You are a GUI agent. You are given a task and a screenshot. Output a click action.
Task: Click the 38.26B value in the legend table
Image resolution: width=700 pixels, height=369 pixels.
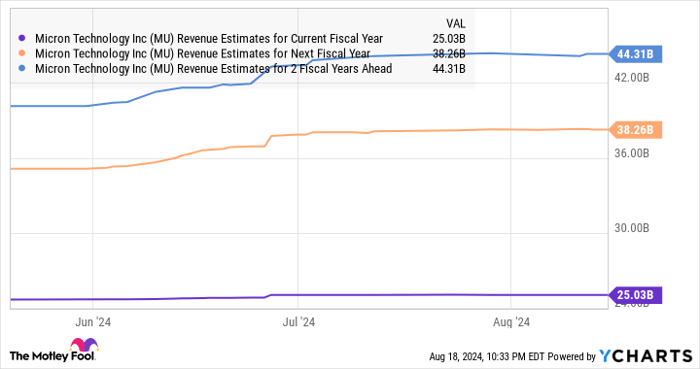click(x=449, y=54)
